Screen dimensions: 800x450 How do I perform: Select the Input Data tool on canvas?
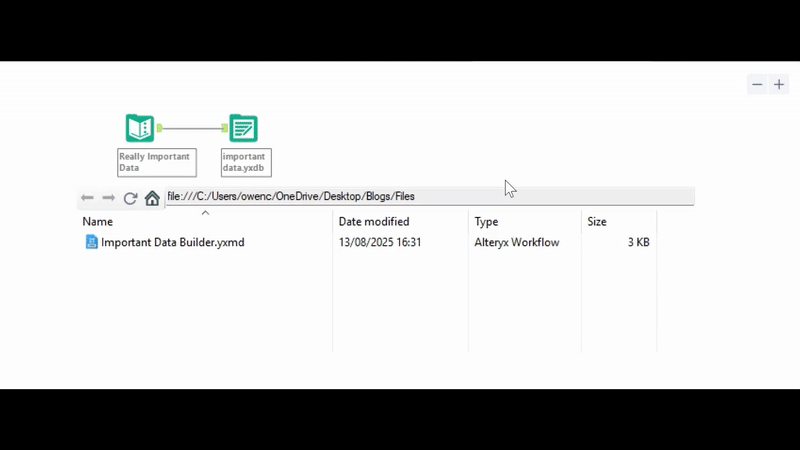click(x=140, y=128)
